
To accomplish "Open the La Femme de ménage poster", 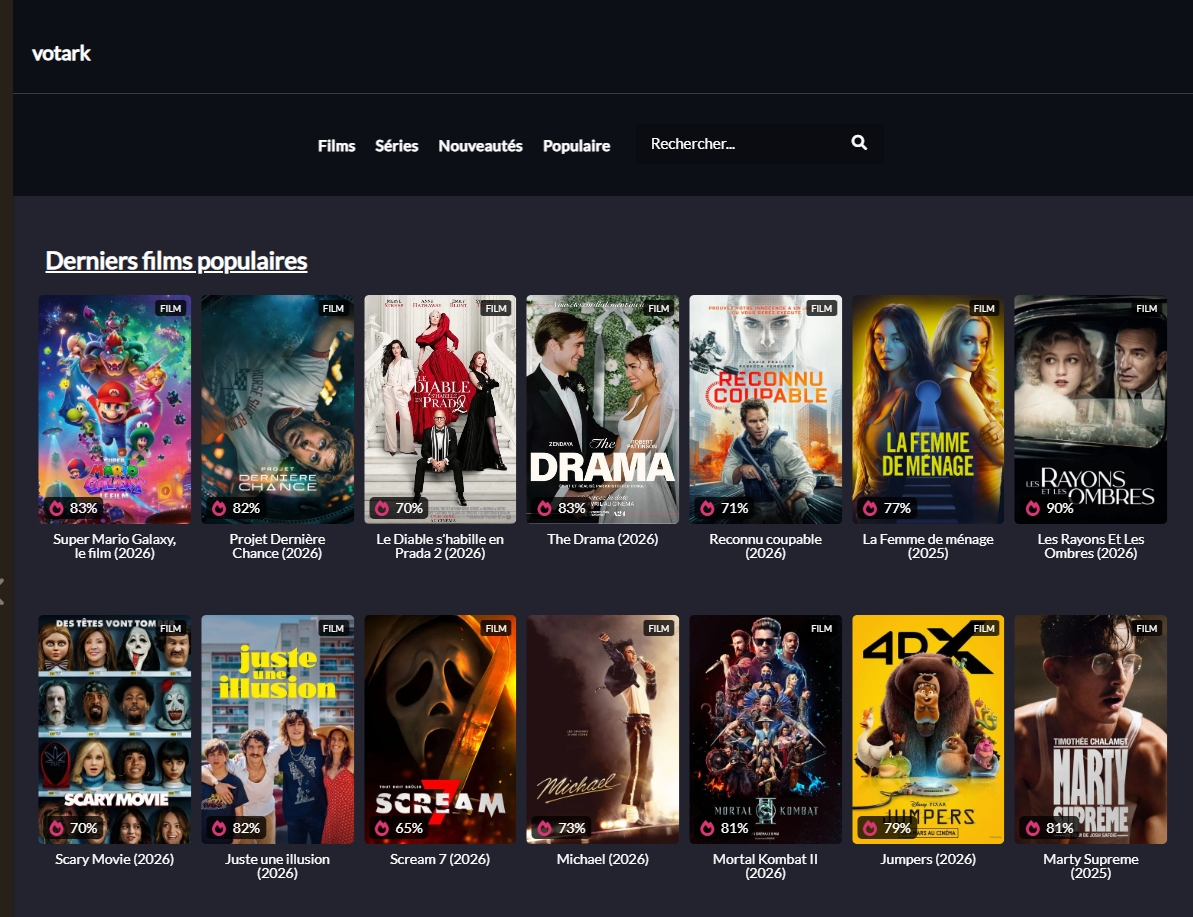I will click(x=927, y=409).
